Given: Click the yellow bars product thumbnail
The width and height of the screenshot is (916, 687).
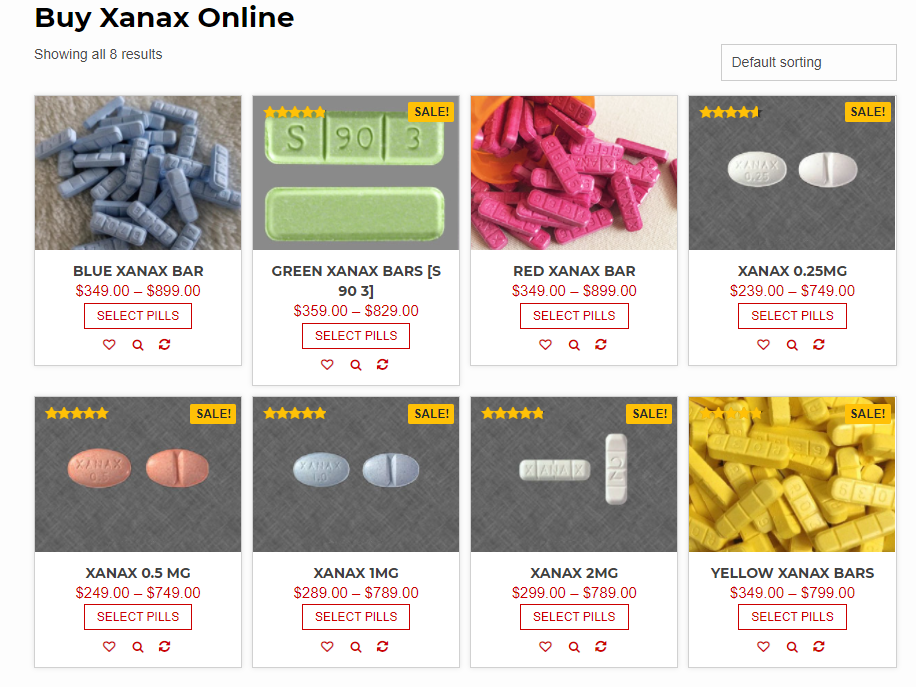Looking at the screenshot, I should (x=792, y=474).
